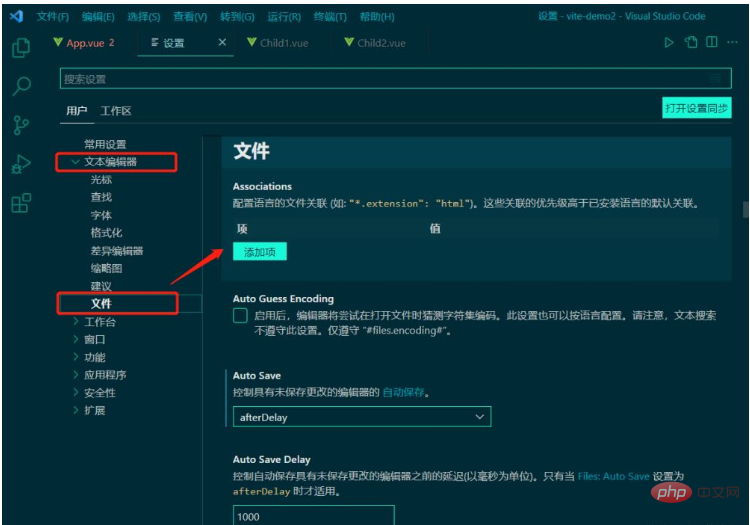Viewport: 750px width, 525px height.
Task: Follow the 自动保存 link in Auto Save
Action: click(x=403, y=393)
